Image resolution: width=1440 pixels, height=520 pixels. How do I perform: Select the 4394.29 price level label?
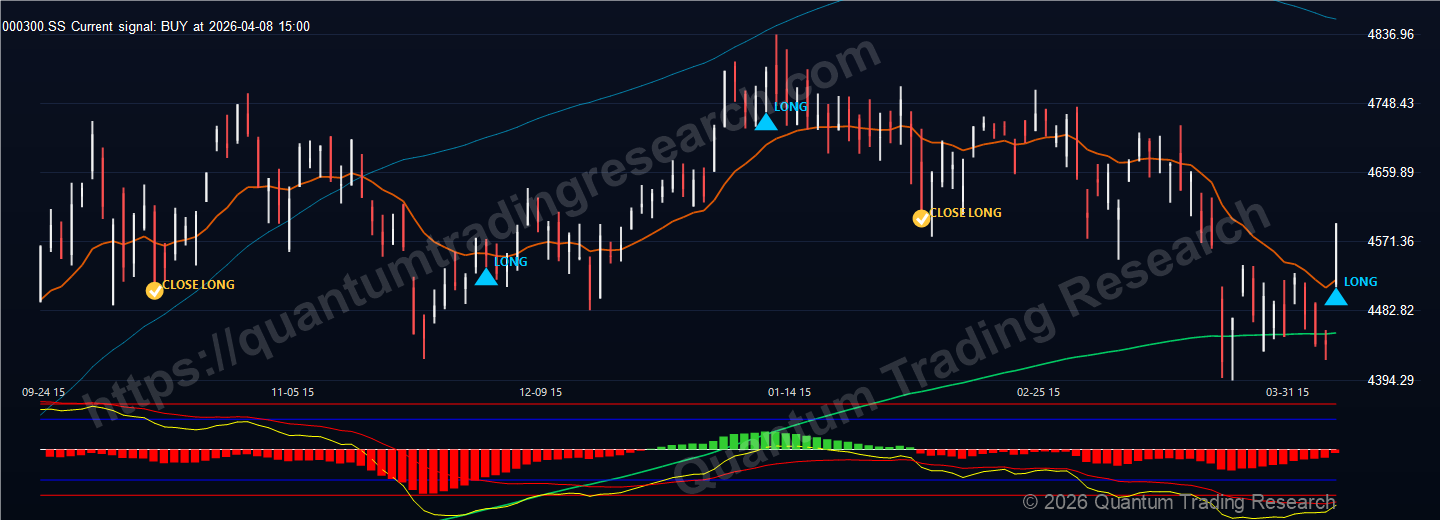1390,380
